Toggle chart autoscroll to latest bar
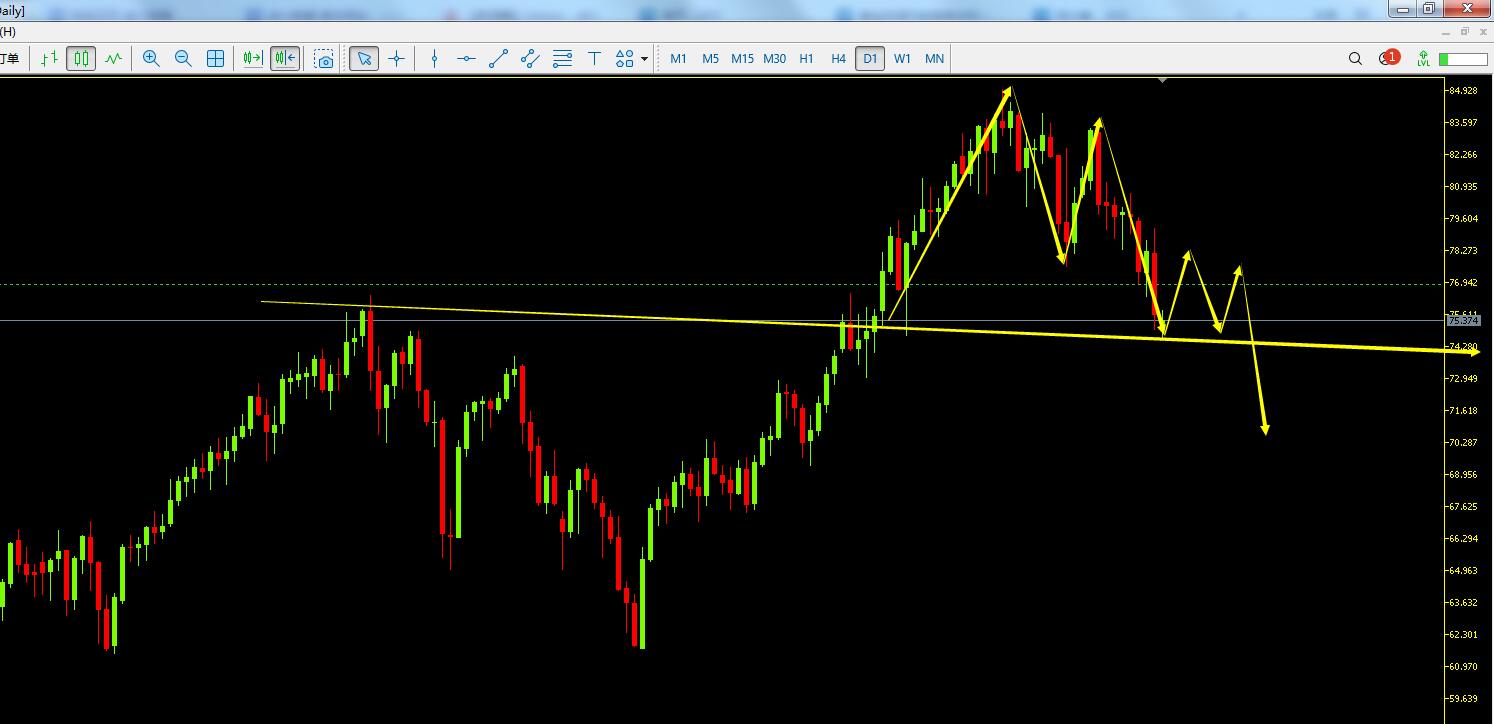 click(285, 59)
